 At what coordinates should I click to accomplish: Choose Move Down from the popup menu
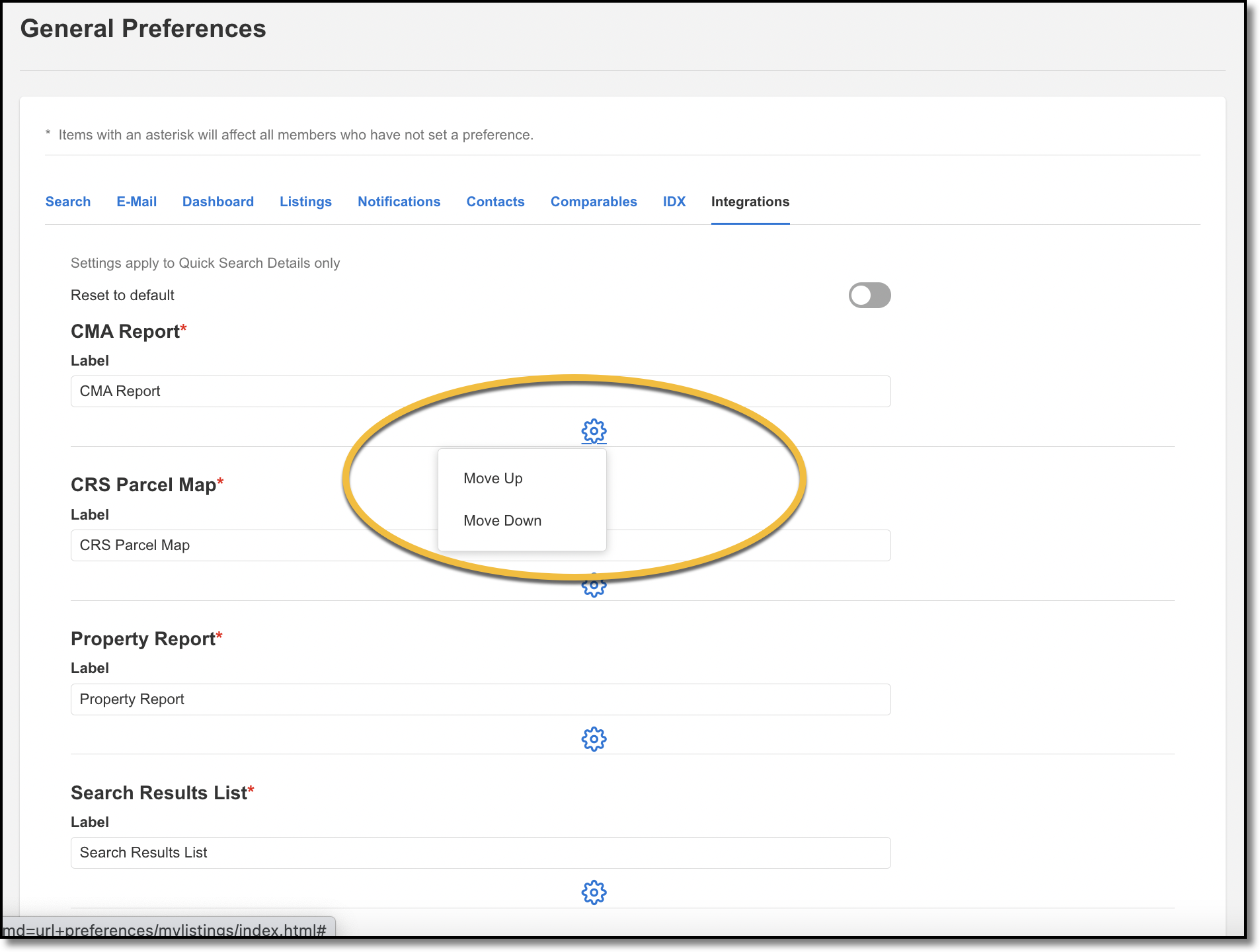click(x=502, y=520)
